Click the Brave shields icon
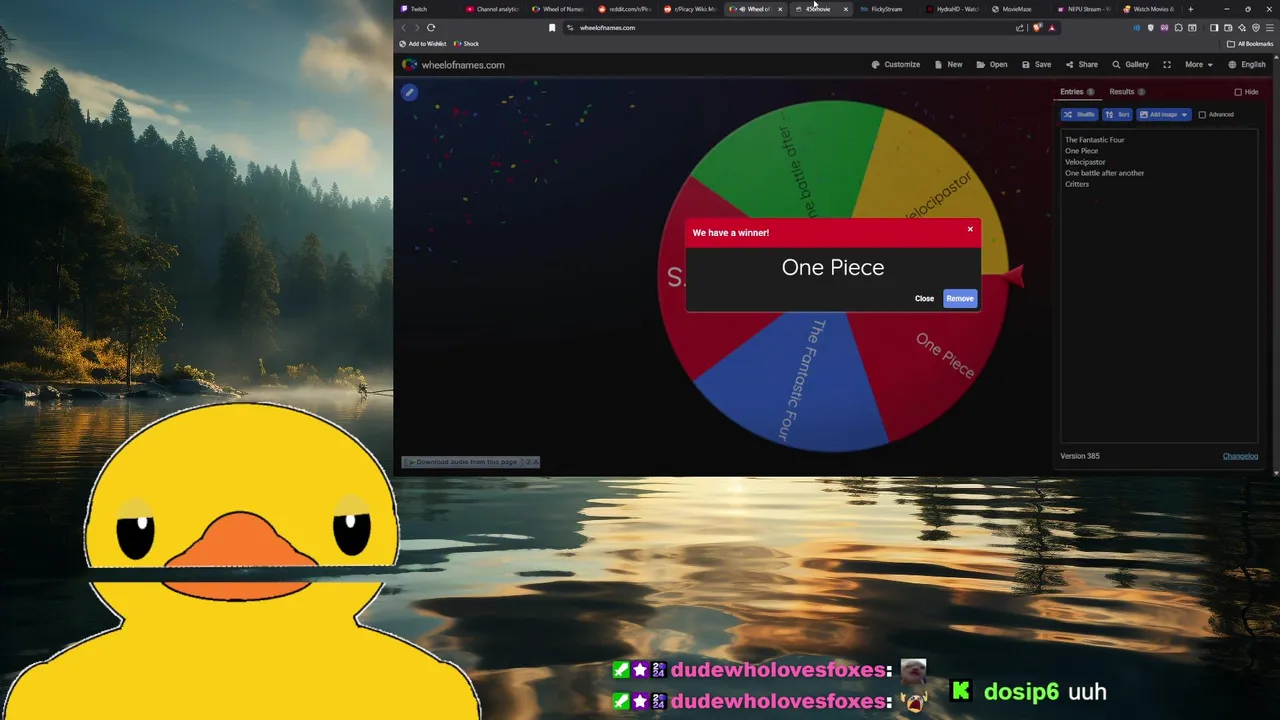The image size is (1280, 720). coord(1037,28)
